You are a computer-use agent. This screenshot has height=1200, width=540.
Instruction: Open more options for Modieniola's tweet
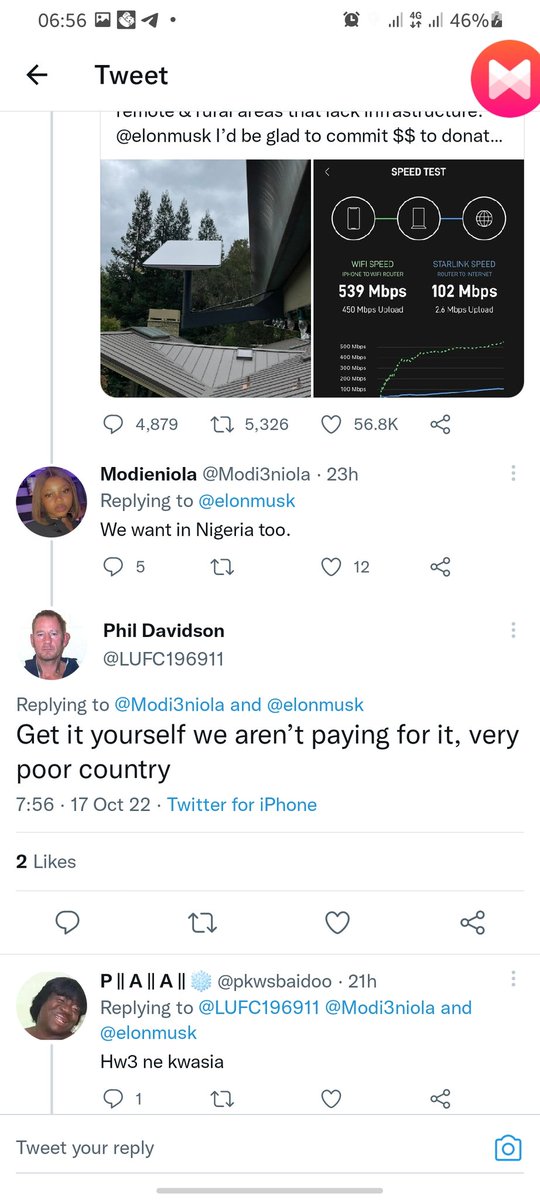click(513, 473)
